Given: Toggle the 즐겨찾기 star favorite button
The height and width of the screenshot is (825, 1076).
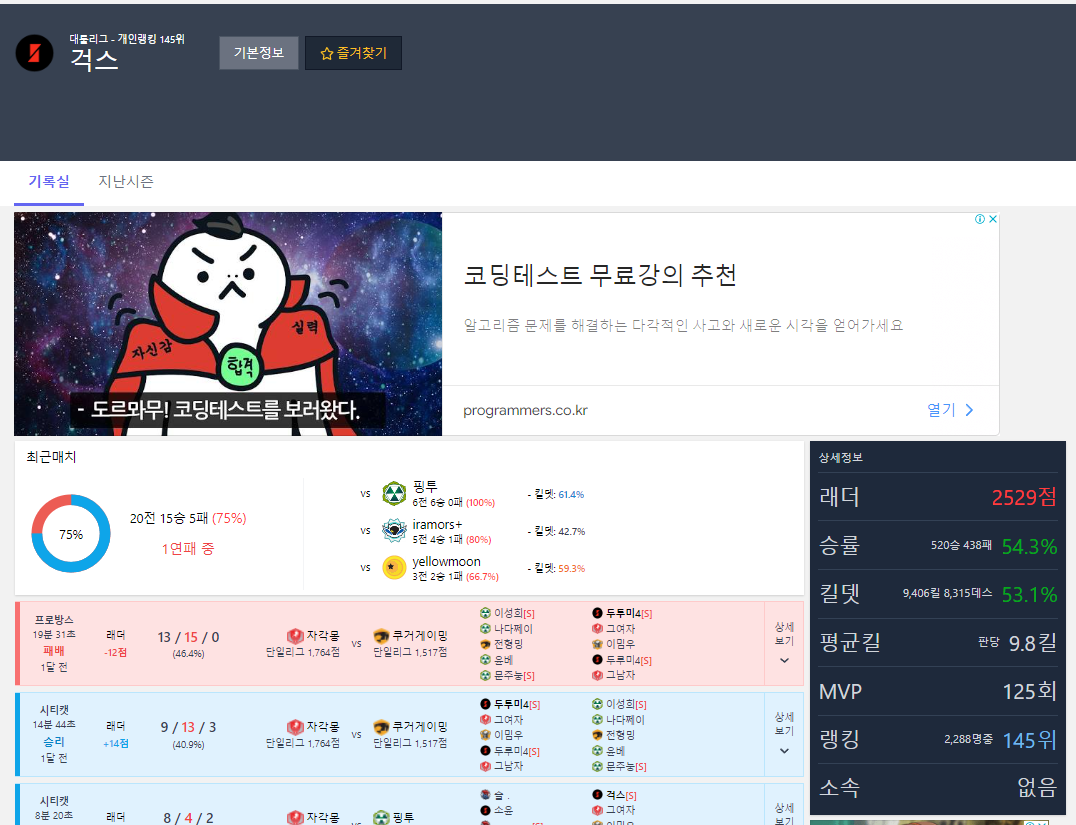Looking at the screenshot, I should (x=353, y=53).
